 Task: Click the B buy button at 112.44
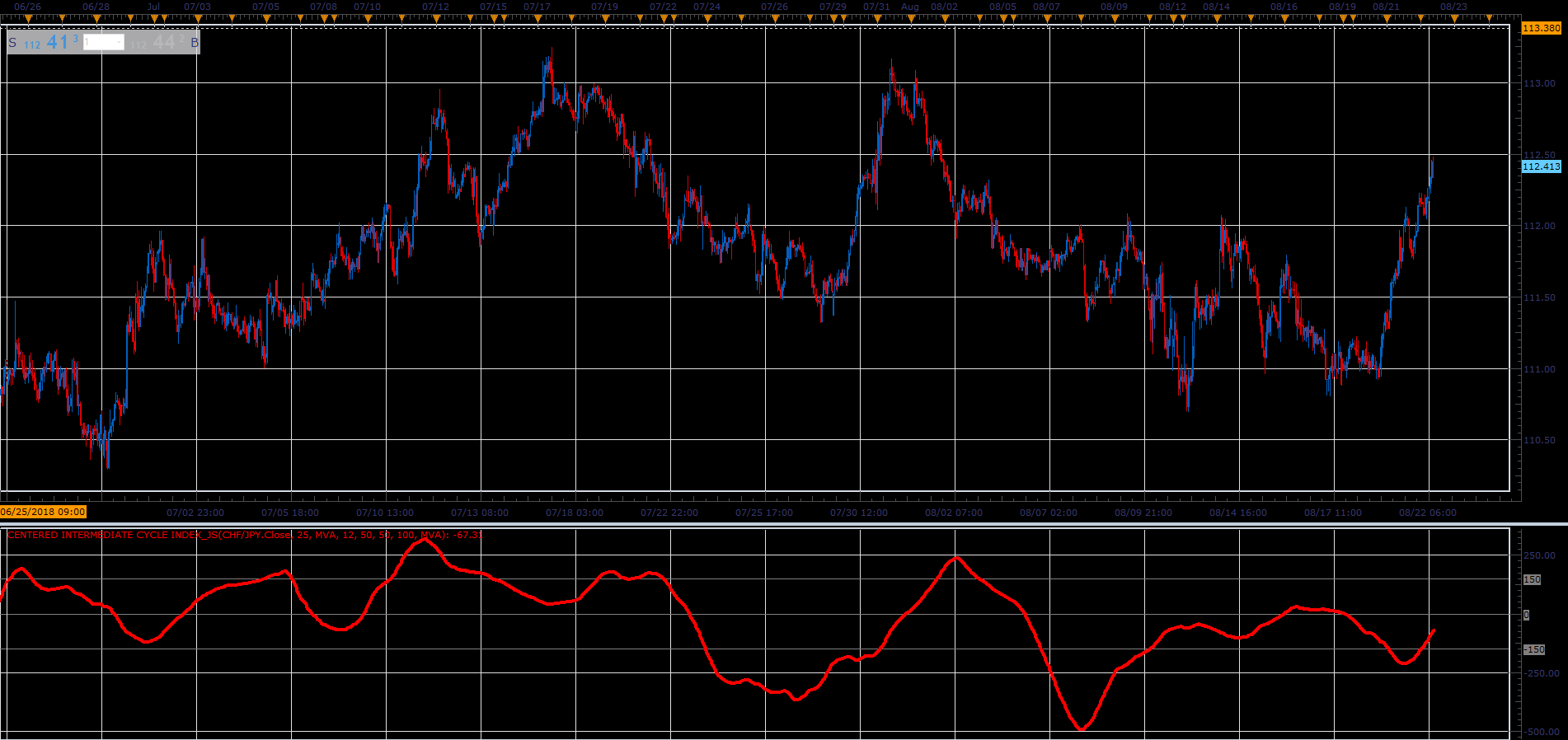[164, 42]
